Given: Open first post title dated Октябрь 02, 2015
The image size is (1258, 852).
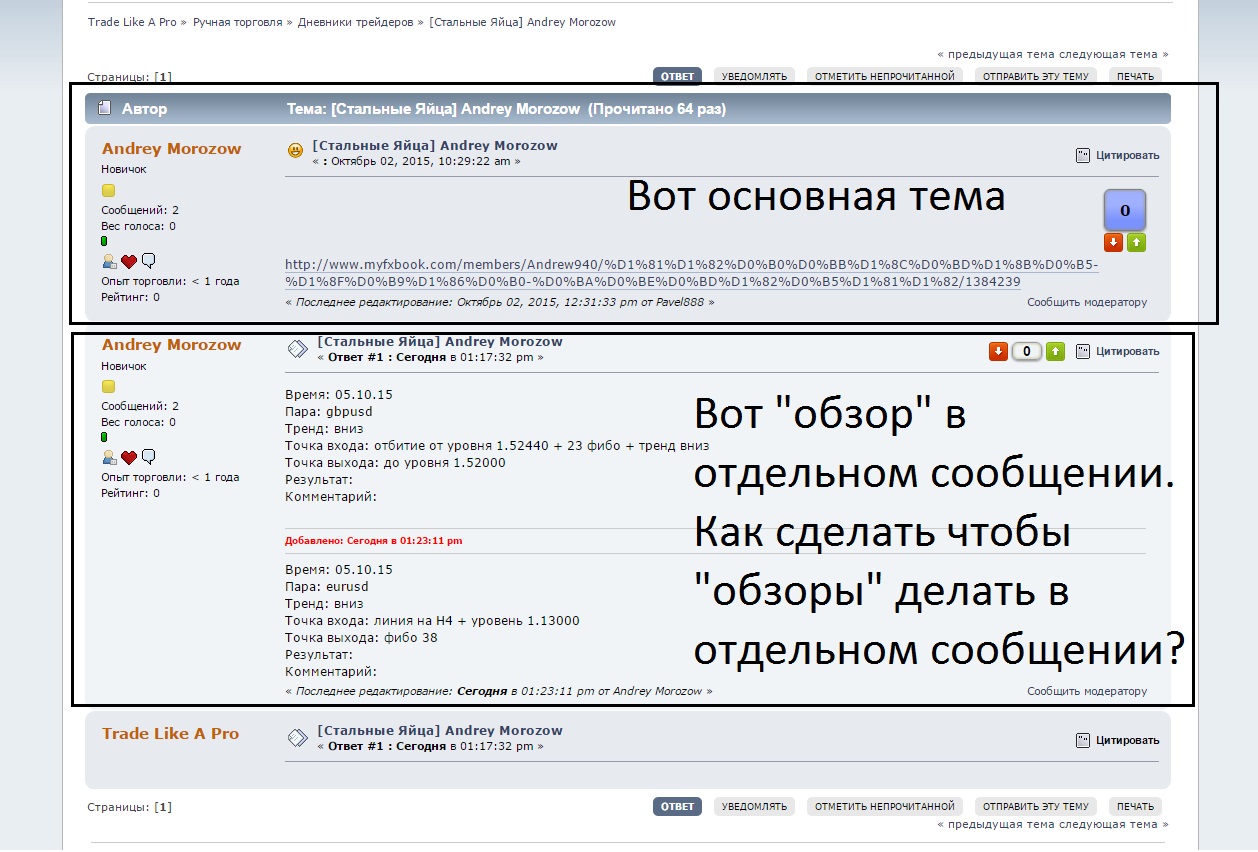Looking at the screenshot, I should point(435,146).
